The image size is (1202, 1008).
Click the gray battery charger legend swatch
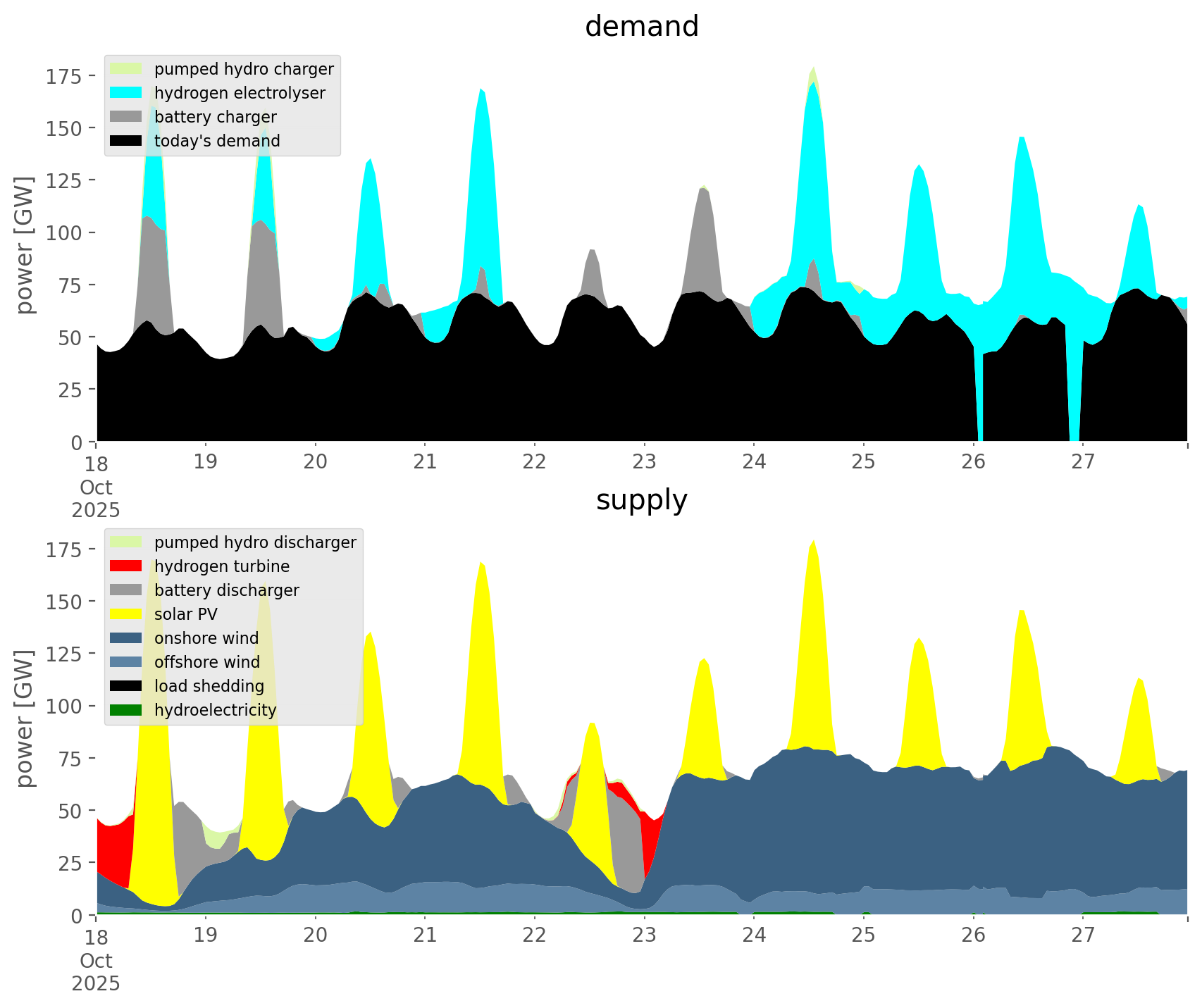pos(126,117)
